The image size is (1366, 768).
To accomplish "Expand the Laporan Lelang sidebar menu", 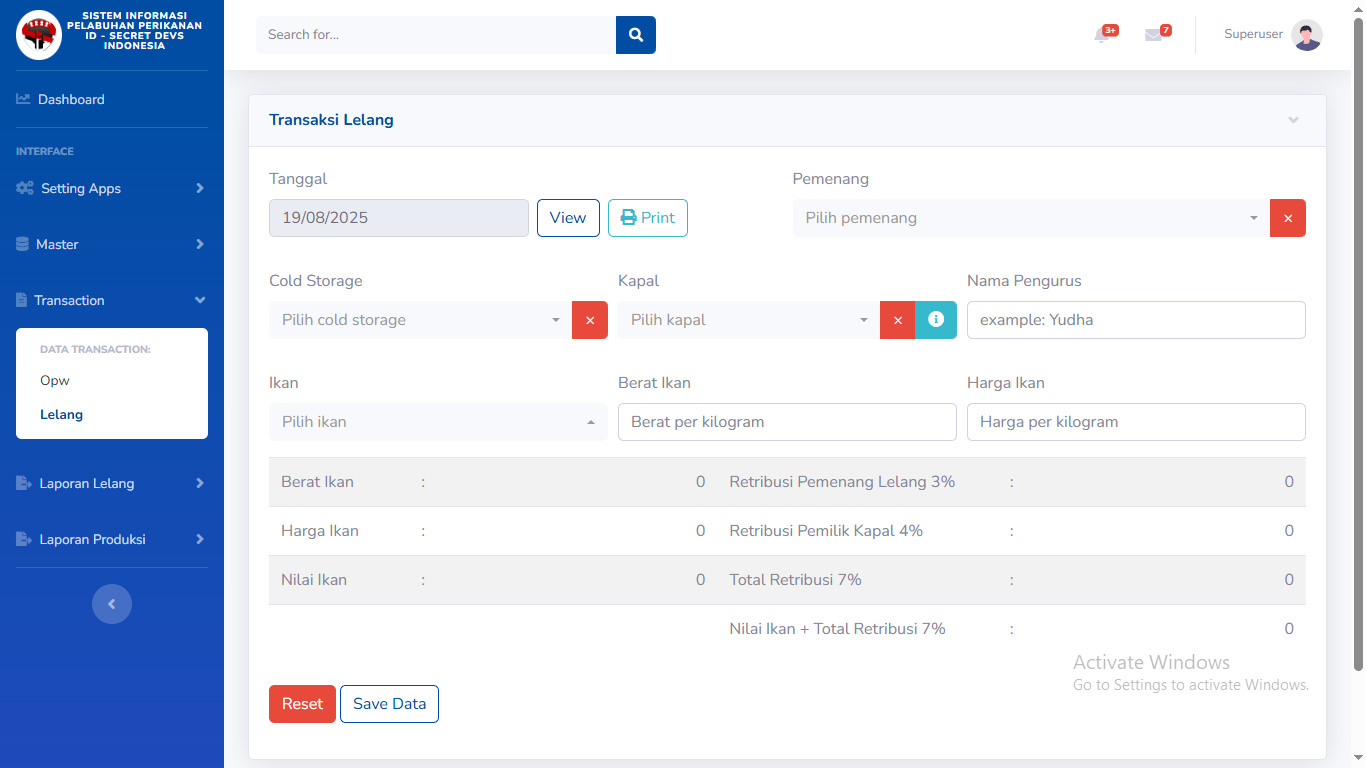I will pyautogui.click(x=111, y=483).
